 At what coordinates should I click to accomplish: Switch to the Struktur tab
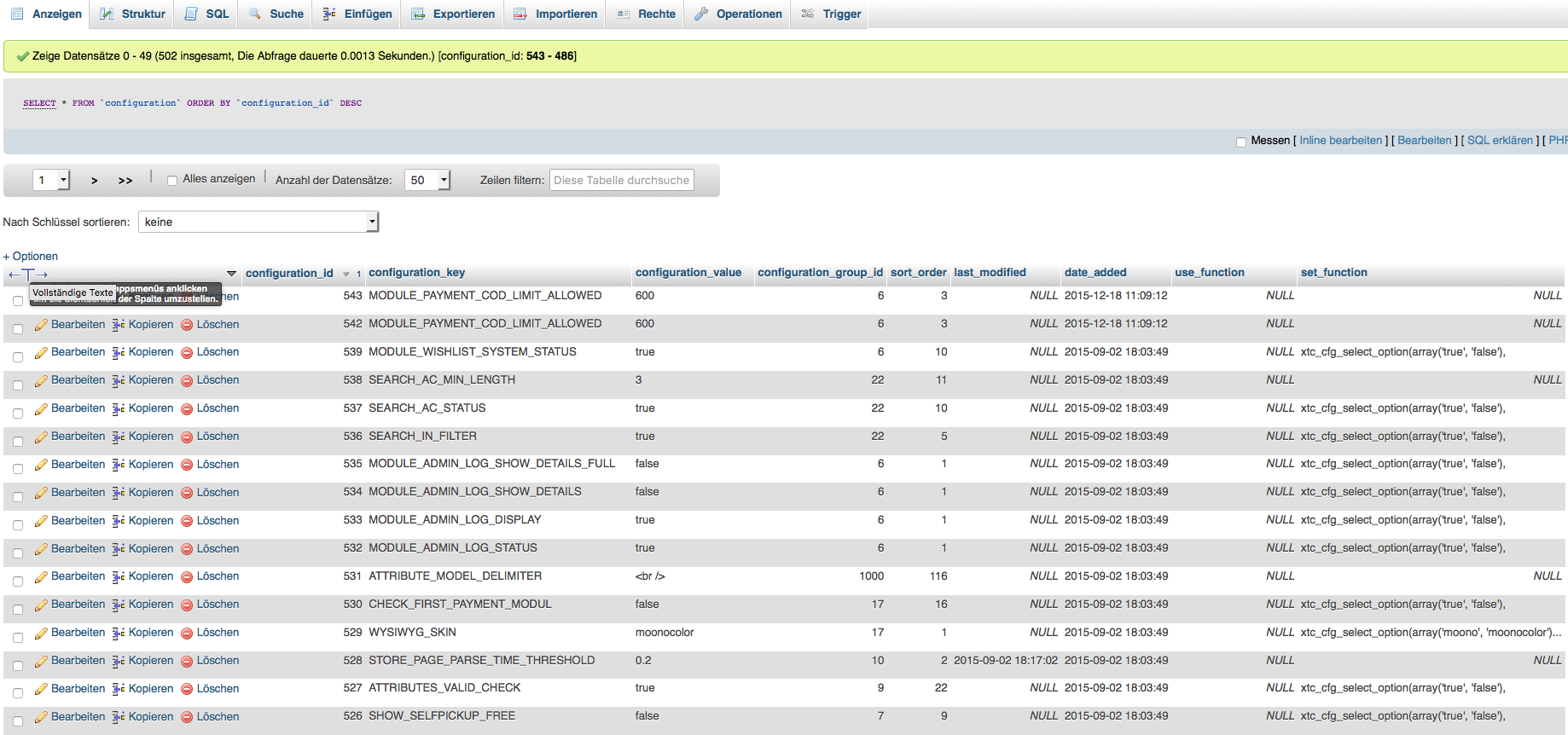(x=133, y=14)
